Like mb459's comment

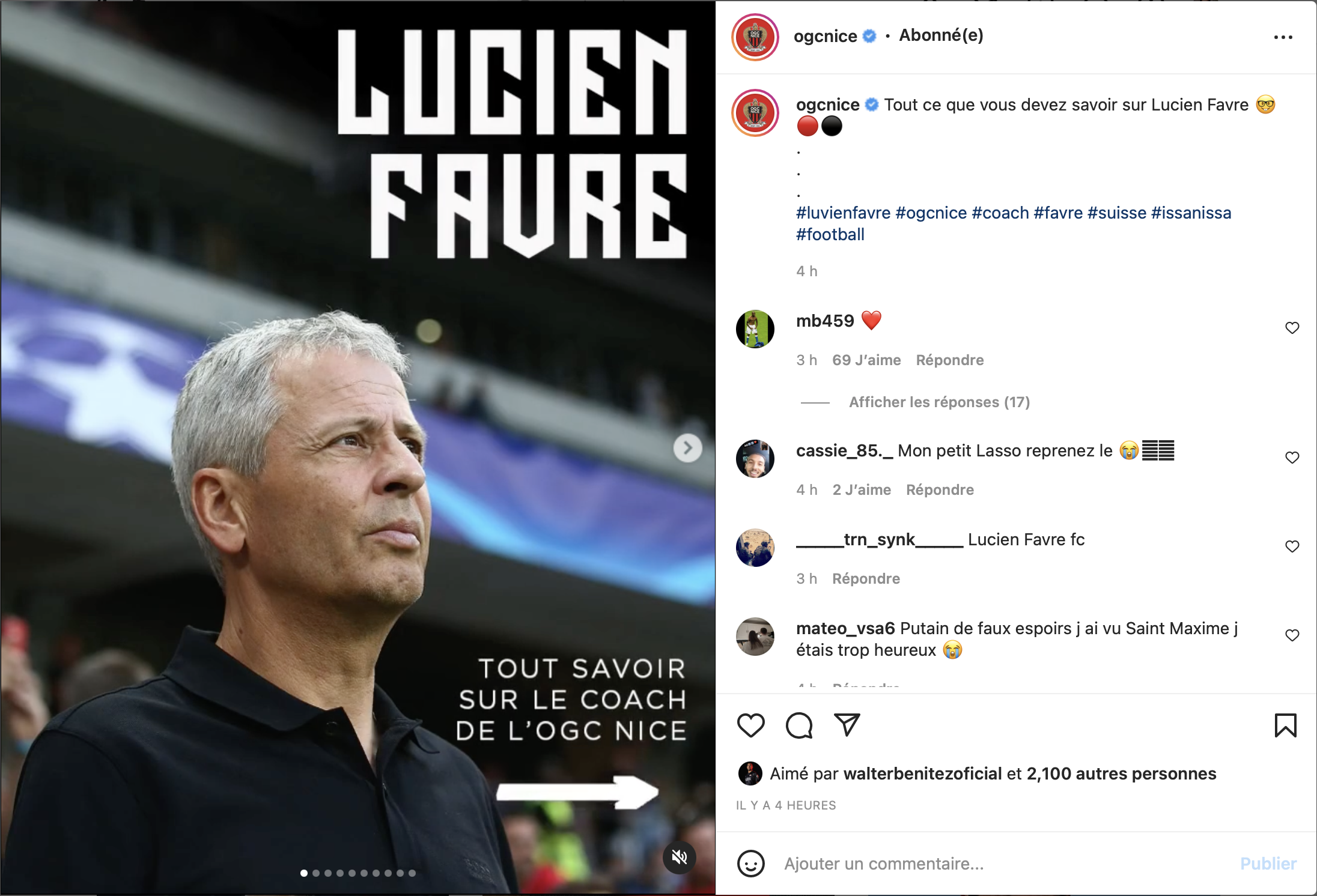(1292, 328)
